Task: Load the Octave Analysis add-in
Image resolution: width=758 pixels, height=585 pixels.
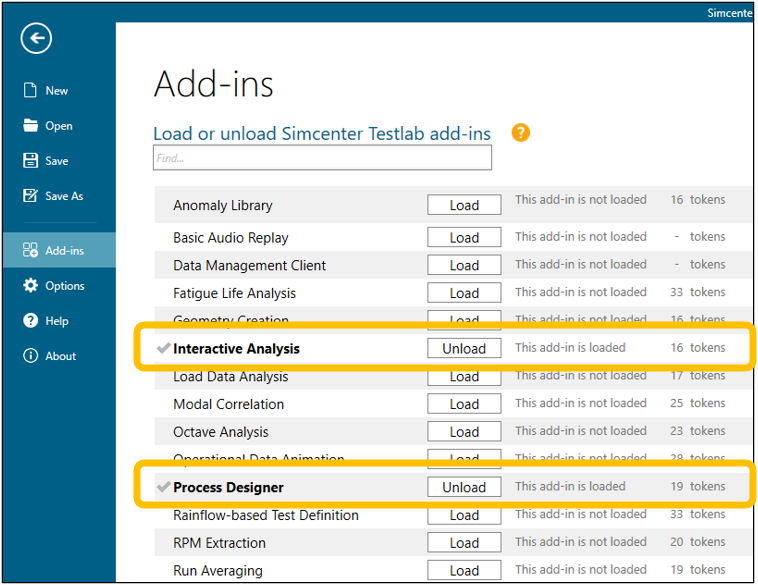Action: click(464, 431)
